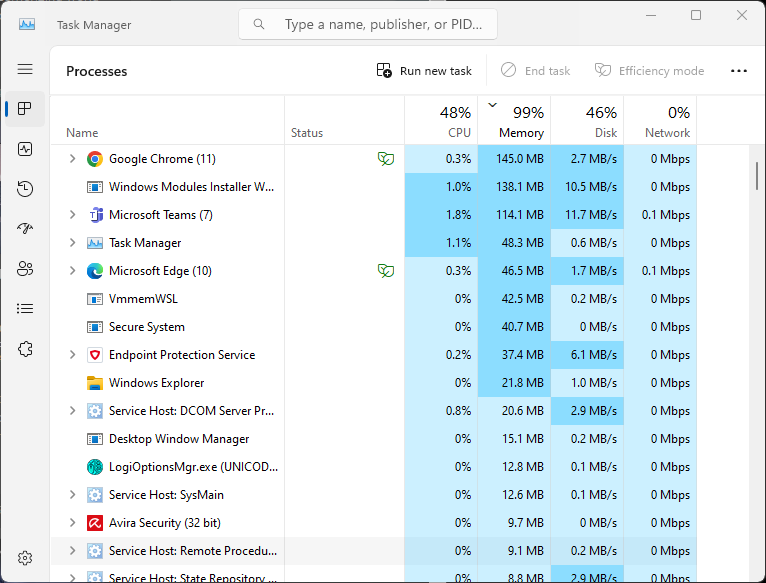The height and width of the screenshot is (583, 766).
Task: Expand Service Host: Remote Procedure row
Action: pos(72,551)
